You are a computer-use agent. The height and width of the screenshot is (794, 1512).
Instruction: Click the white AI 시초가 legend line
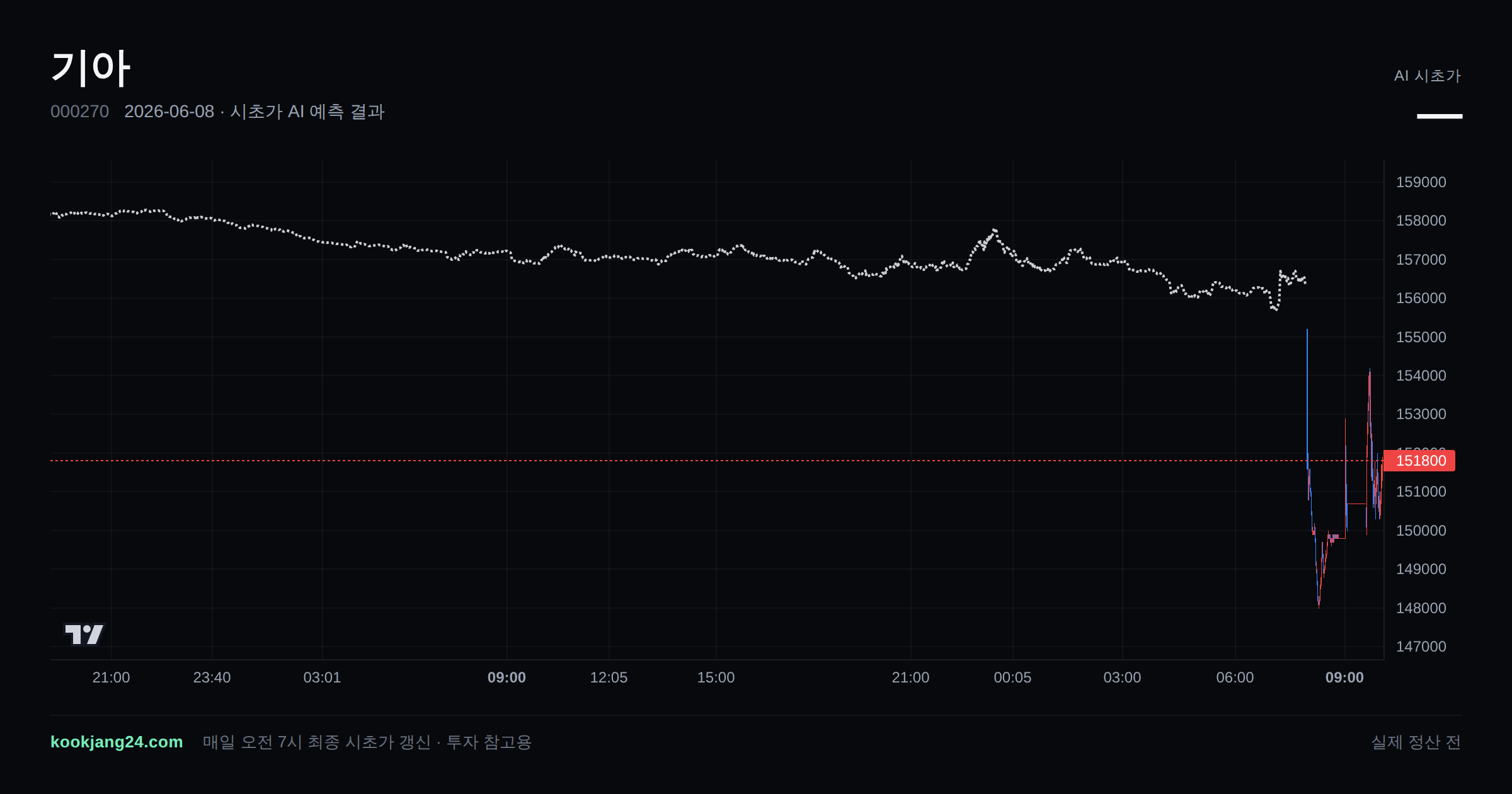click(1440, 116)
